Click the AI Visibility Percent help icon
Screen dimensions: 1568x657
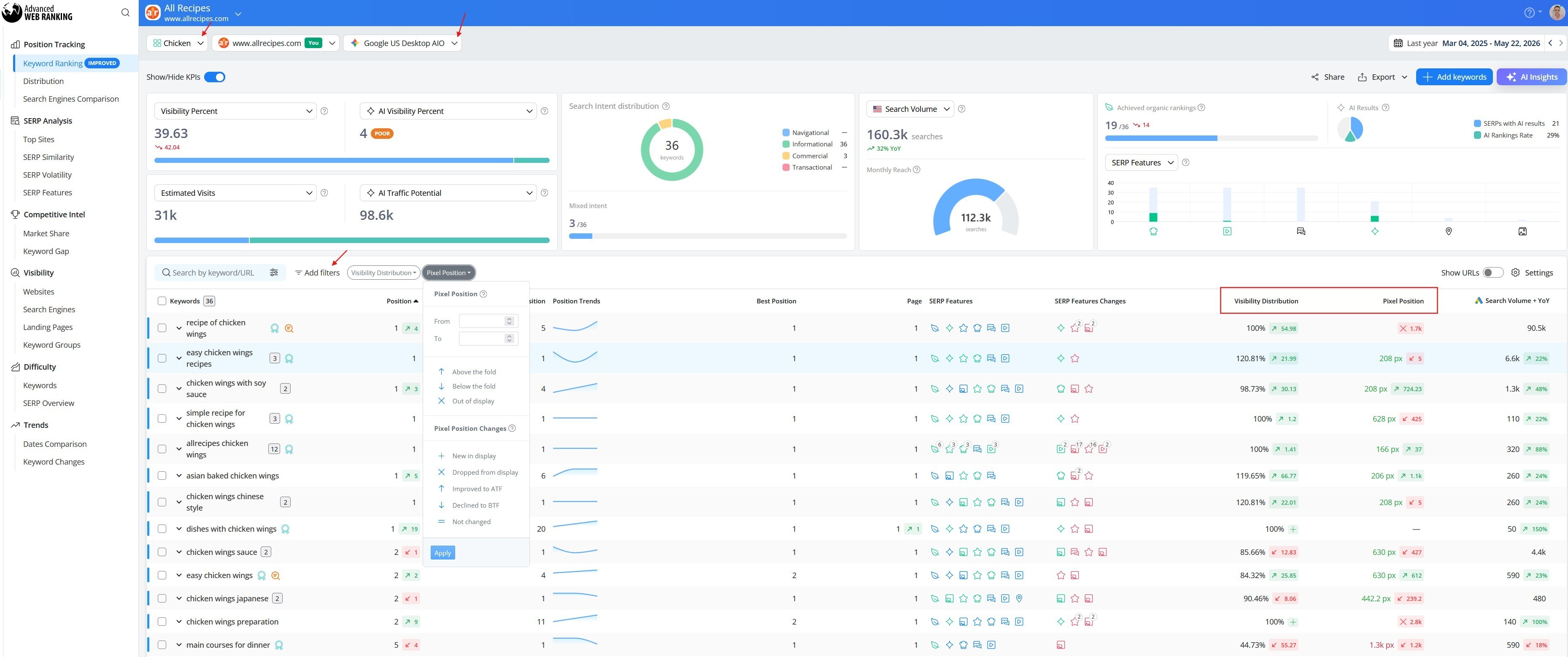(x=544, y=111)
